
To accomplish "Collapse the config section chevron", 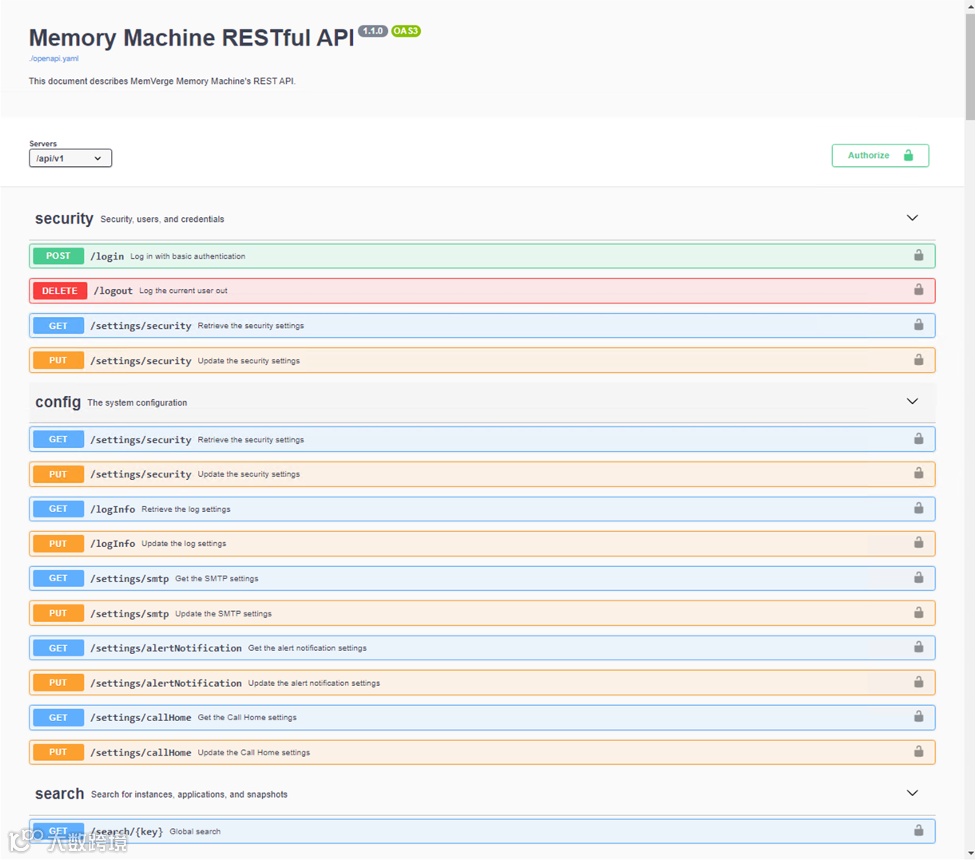I will [x=912, y=401].
